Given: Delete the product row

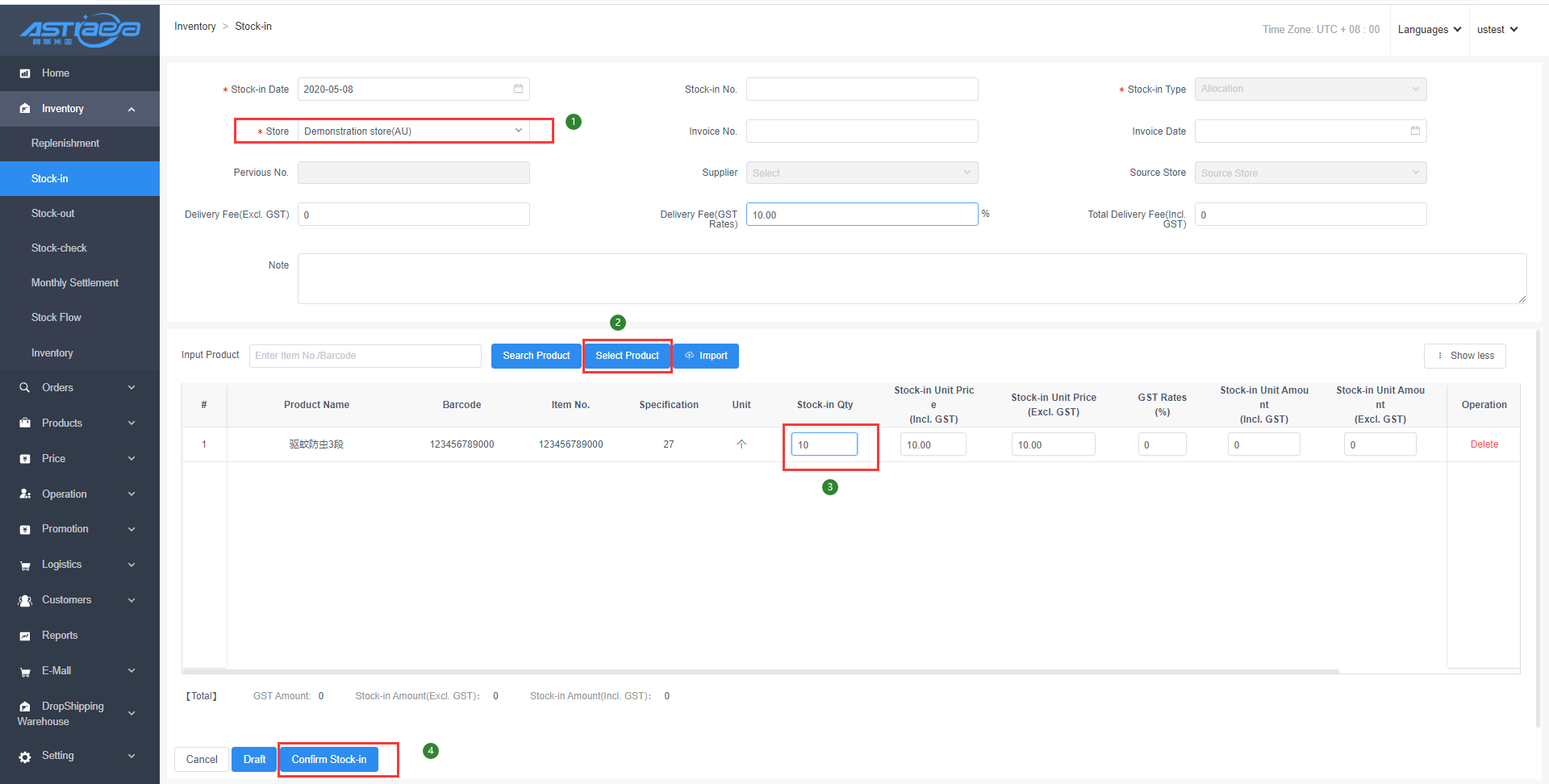Looking at the screenshot, I should pyautogui.click(x=1484, y=444).
